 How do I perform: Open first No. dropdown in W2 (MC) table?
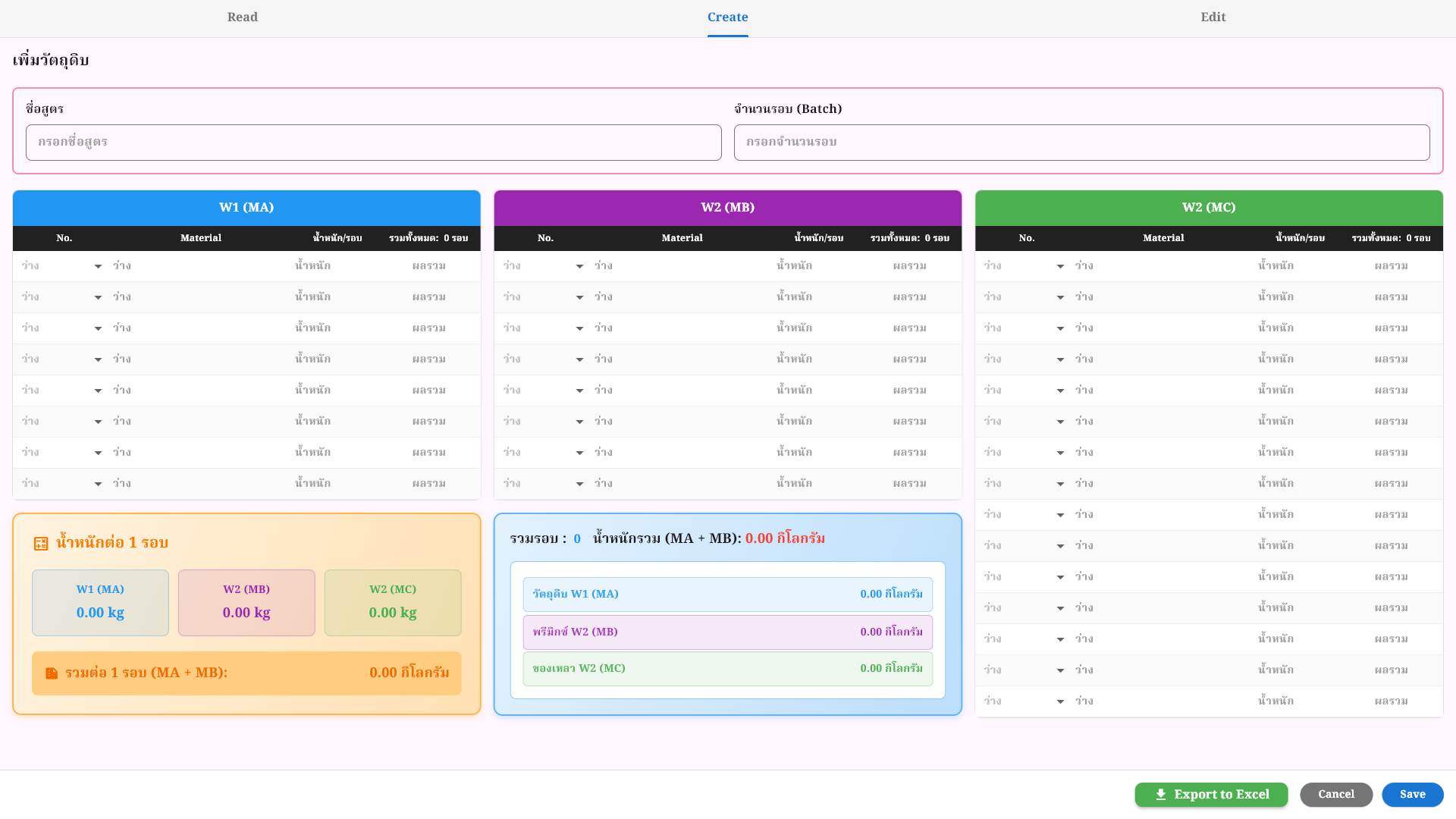1060,266
